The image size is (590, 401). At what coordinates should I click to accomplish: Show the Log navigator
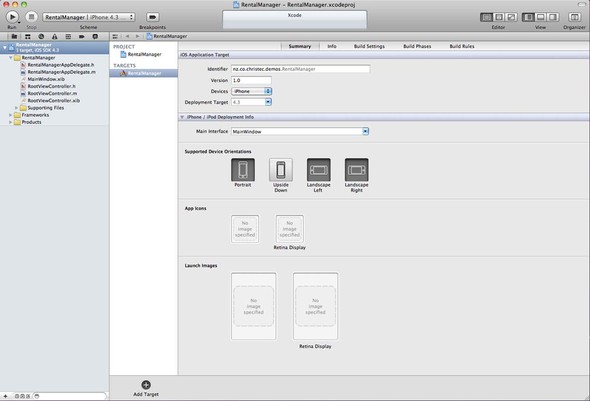tap(95, 36)
